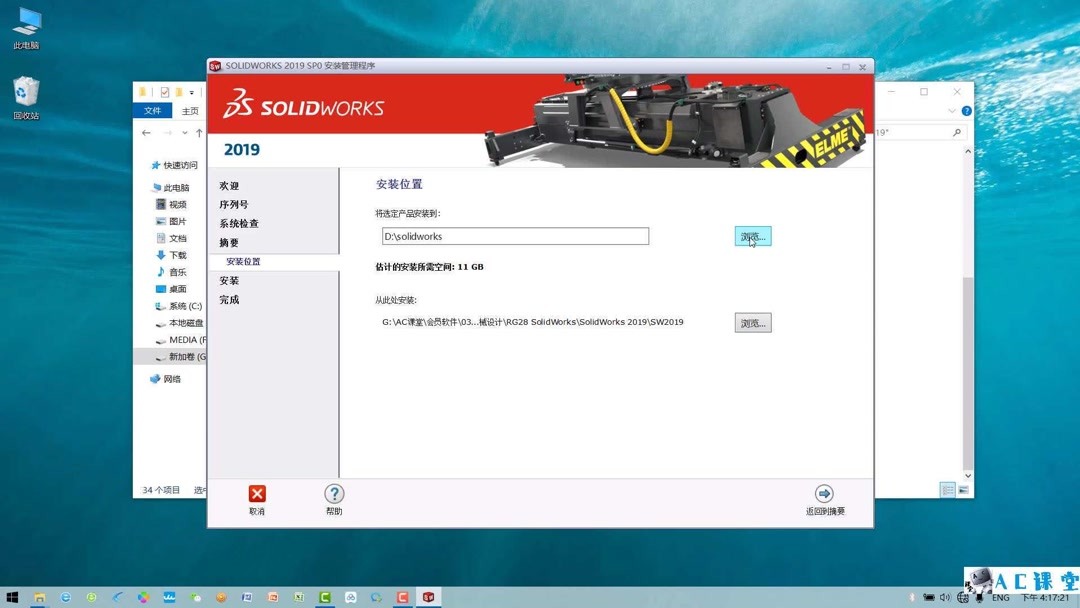
Task: Open the volume icon in the system tray
Action: pyautogui.click(x=946, y=596)
